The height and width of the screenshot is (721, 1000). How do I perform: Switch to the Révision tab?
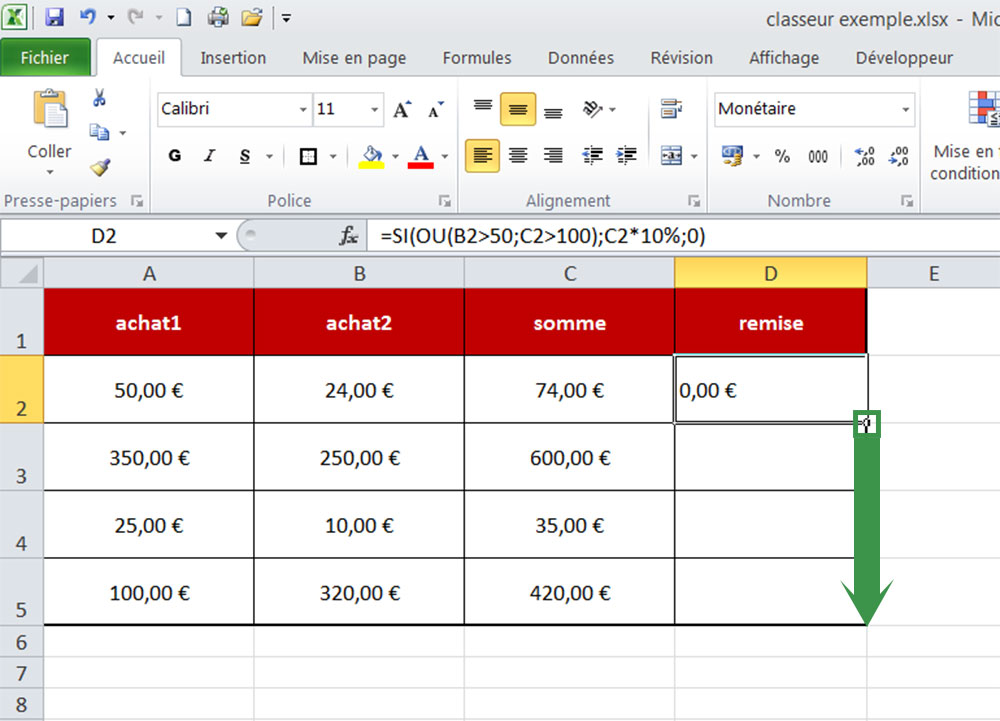(681, 58)
